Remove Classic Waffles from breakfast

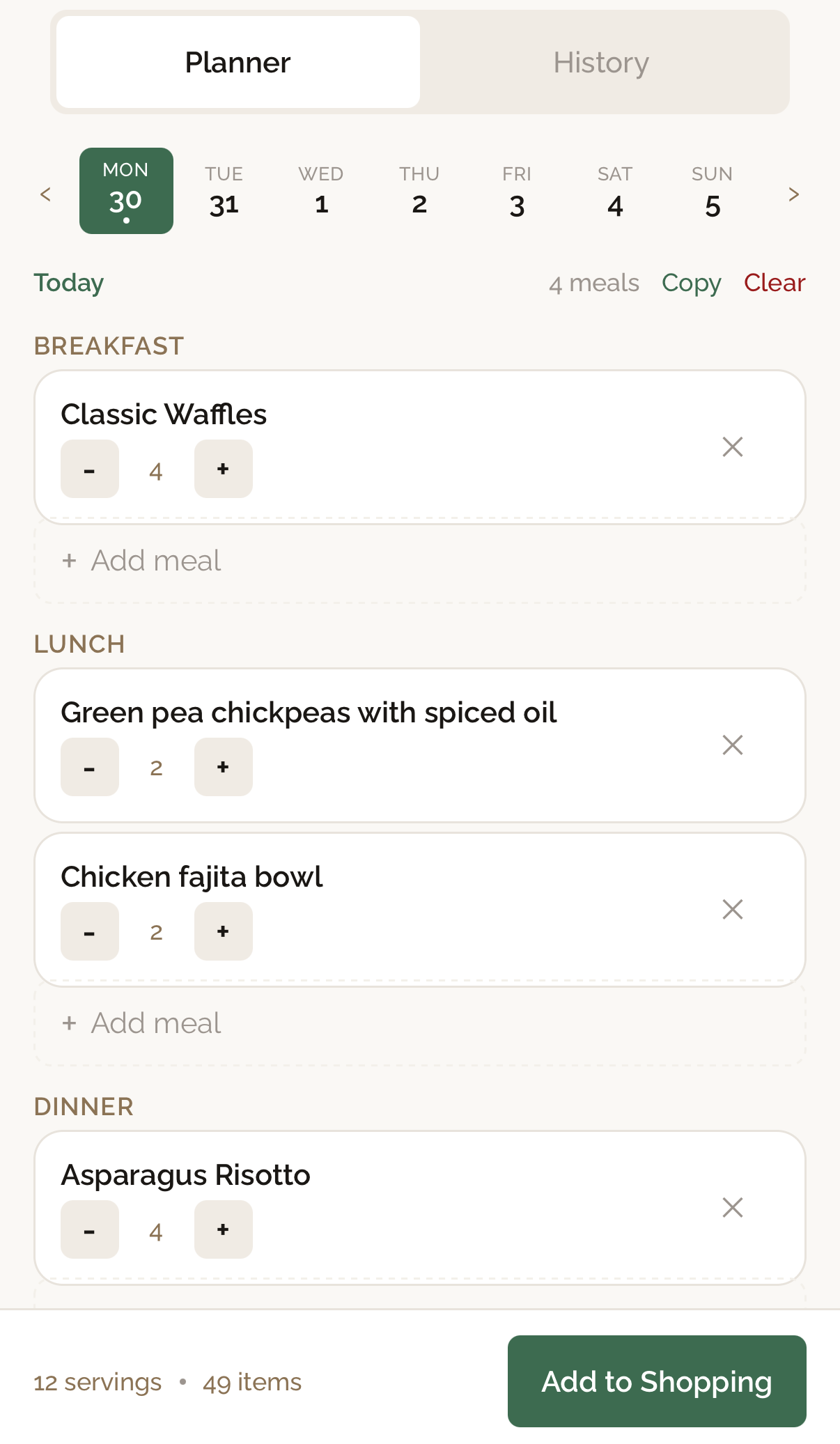point(733,447)
